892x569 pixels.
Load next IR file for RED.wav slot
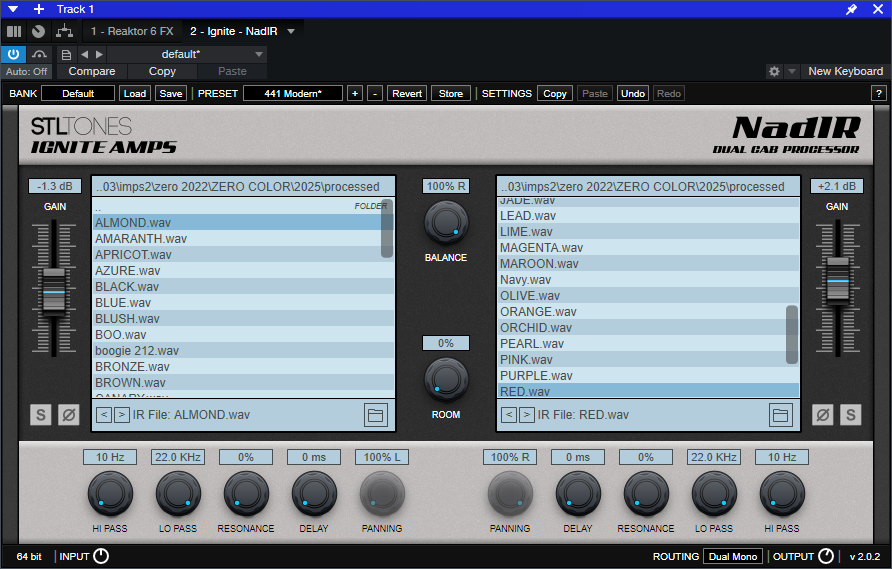point(527,415)
